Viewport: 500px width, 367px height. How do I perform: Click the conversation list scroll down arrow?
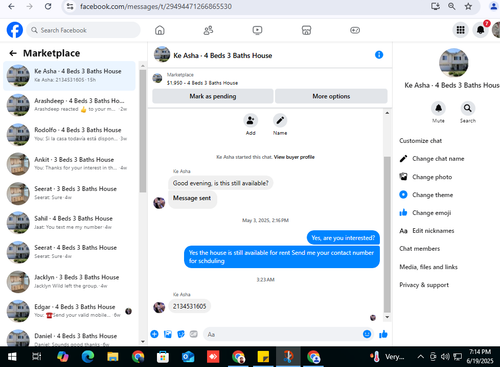coord(143,341)
